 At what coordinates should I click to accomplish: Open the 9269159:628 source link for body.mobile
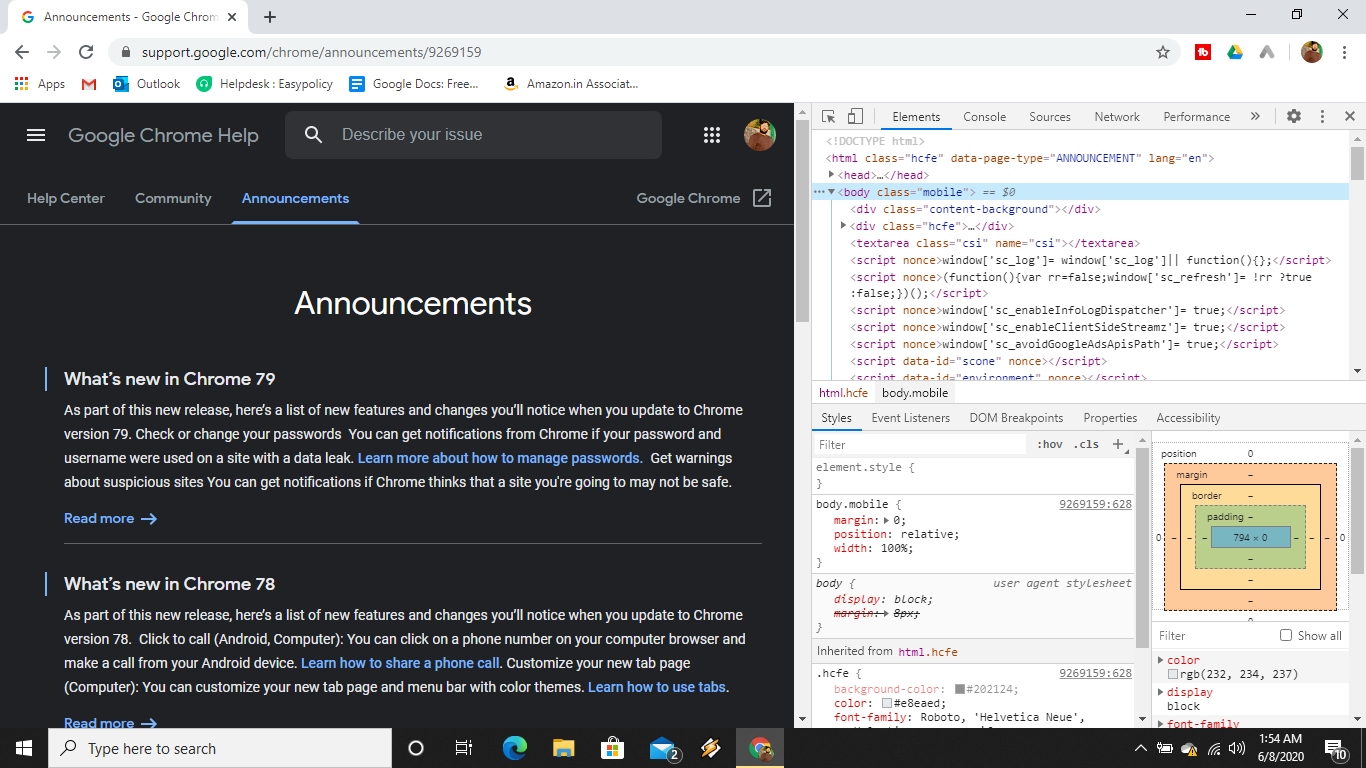coord(1095,504)
